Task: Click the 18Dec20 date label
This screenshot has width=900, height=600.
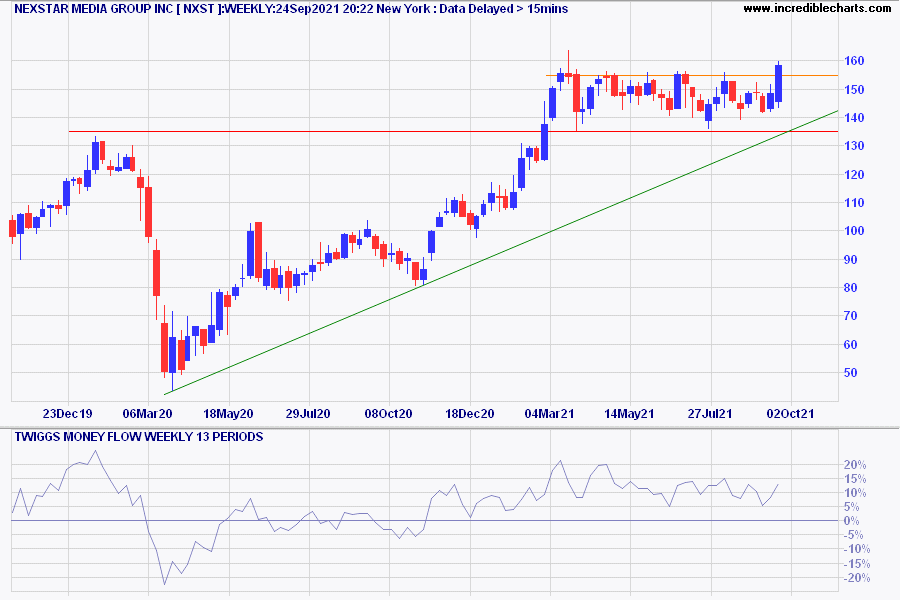Action: click(x=470, y=413)
